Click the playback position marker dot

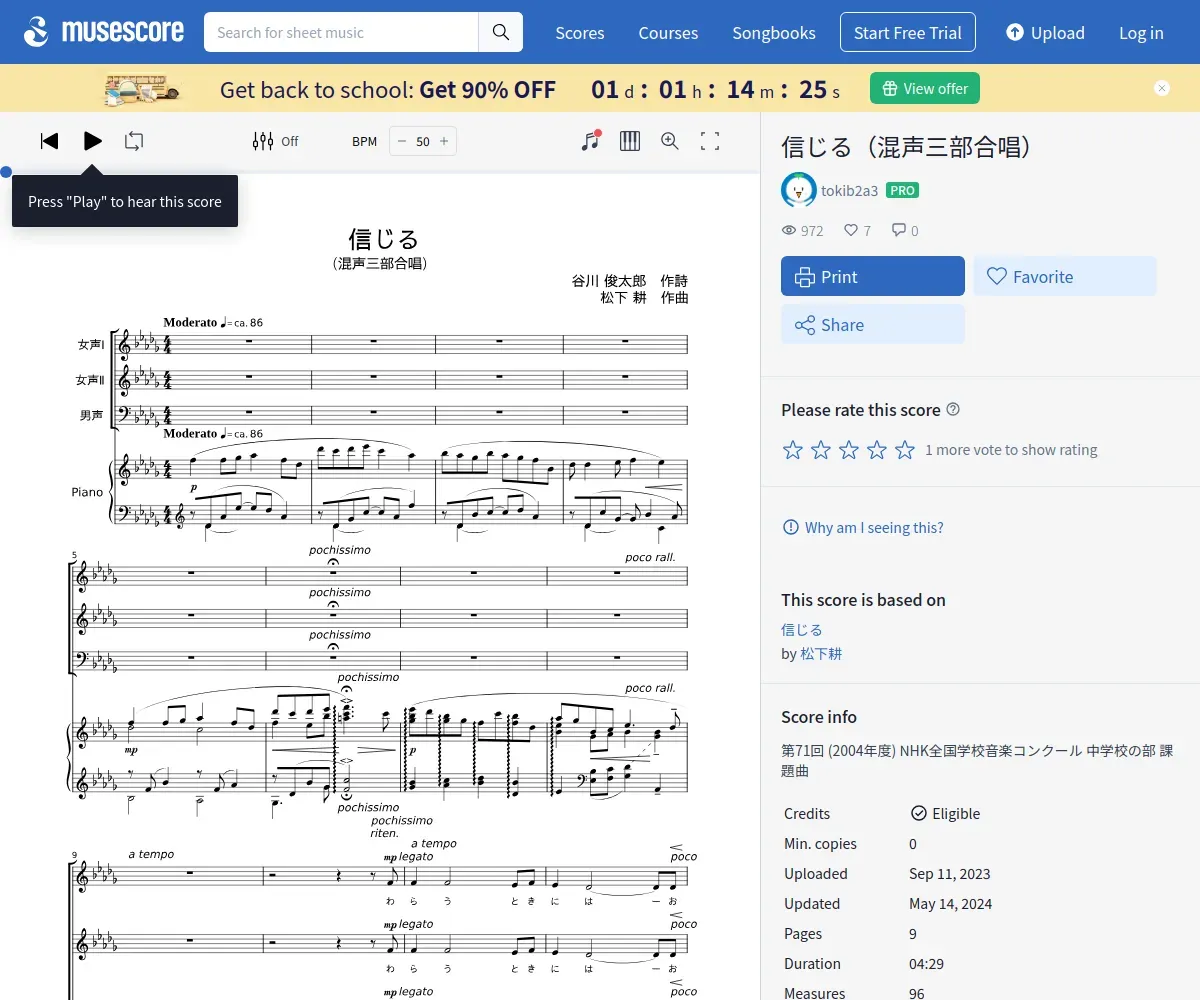point(6,172)
